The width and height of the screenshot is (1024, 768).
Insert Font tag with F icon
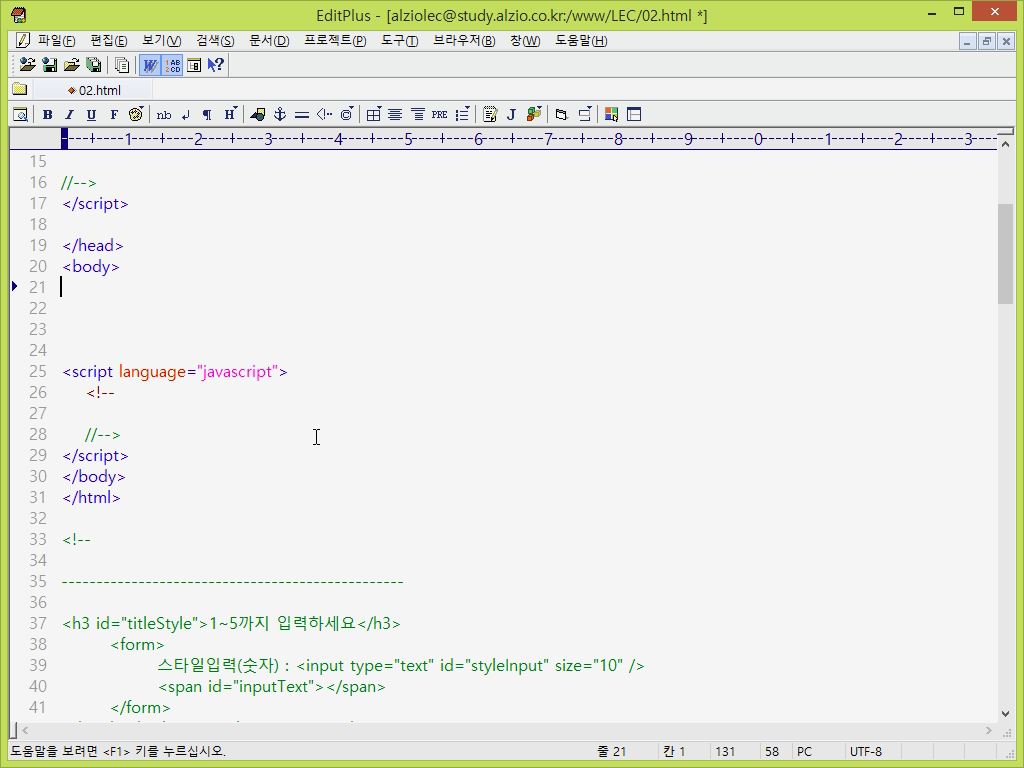(x=114, y=114)
